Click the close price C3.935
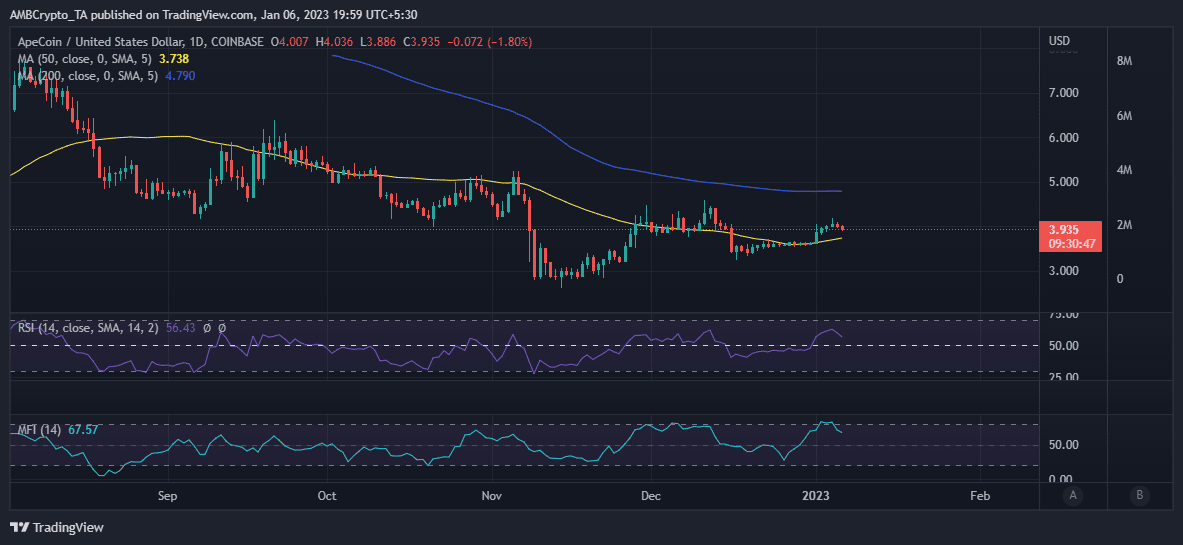This screenshot has height=545, width=1183. pos(424,42)
